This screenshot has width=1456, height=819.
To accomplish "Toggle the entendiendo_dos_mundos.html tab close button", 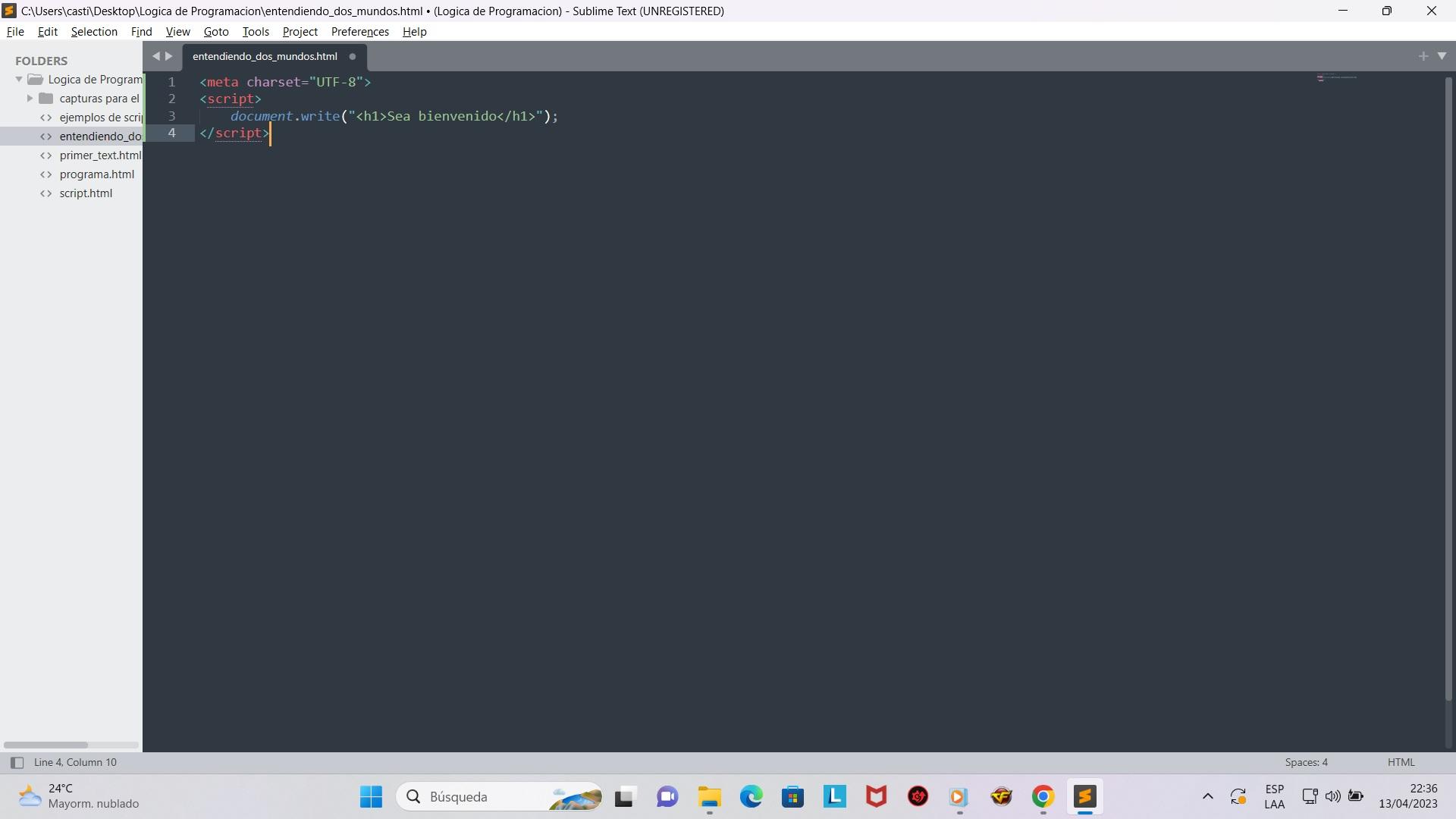I will pos(352,56).
